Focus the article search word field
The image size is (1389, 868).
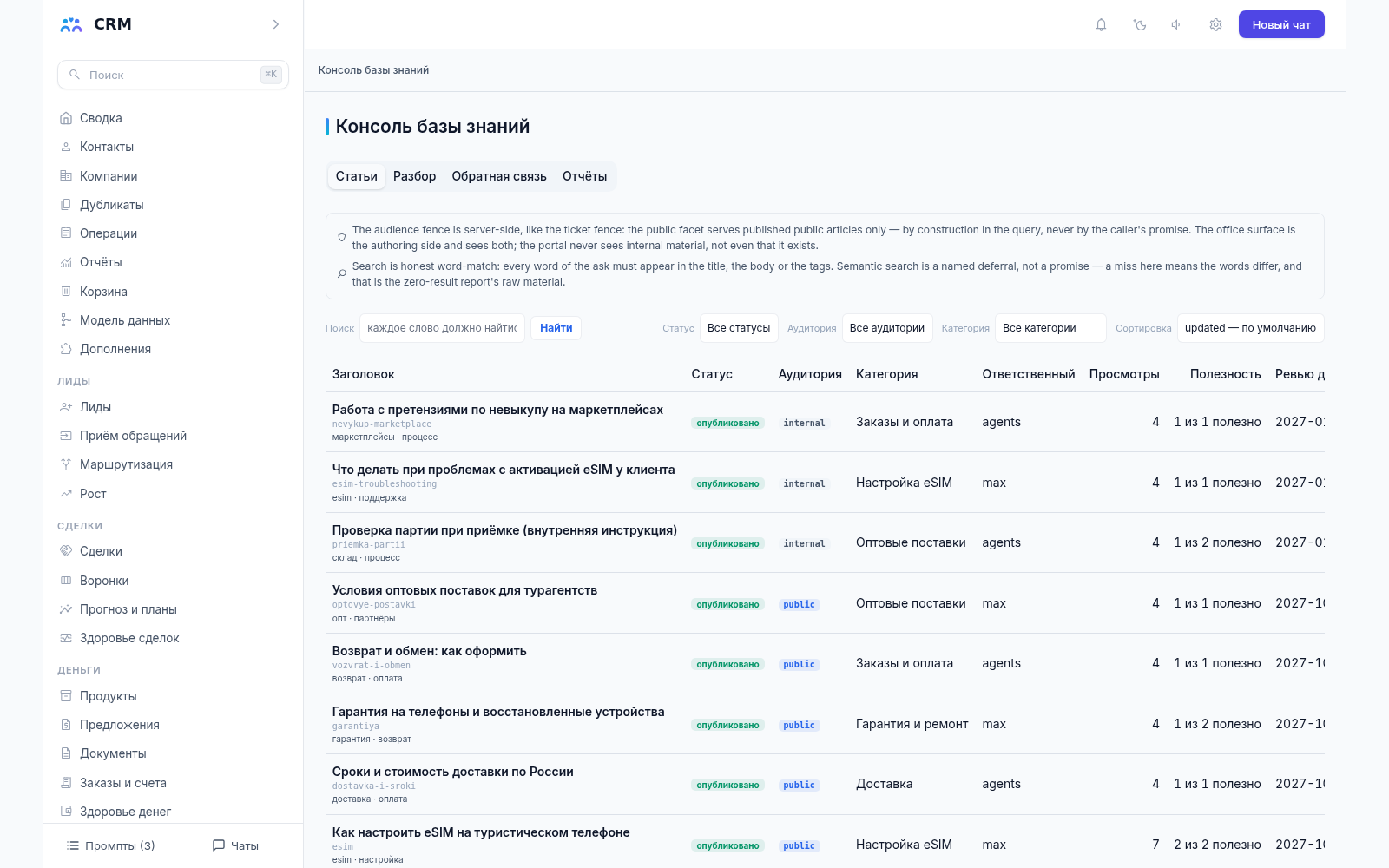tap(443, 328)
